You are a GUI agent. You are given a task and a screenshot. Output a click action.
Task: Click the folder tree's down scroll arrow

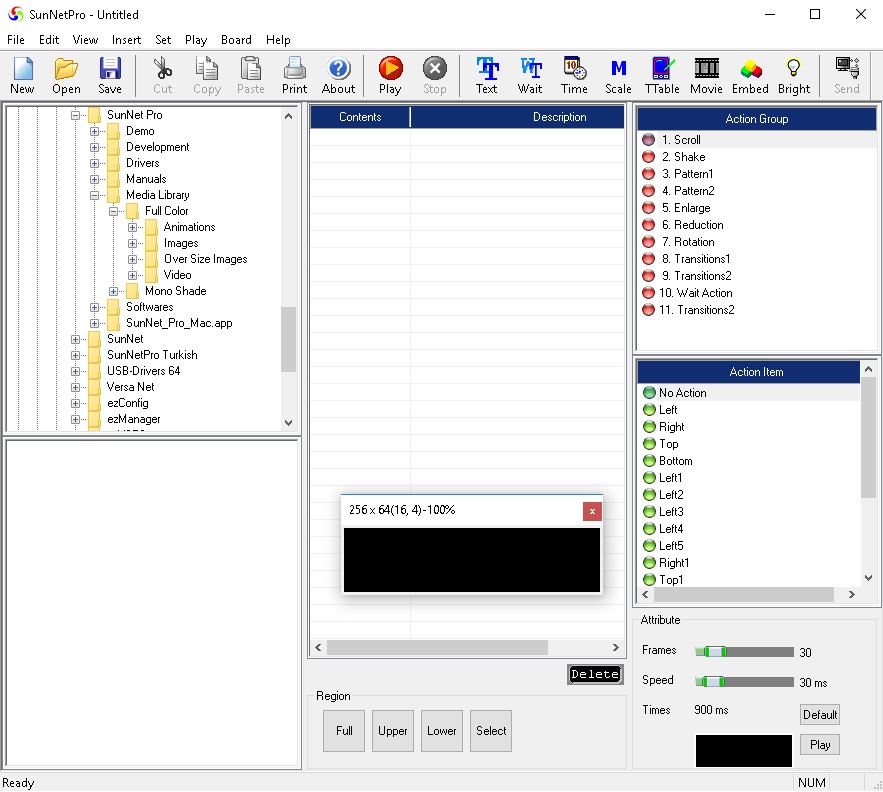(x=288, y=423)
